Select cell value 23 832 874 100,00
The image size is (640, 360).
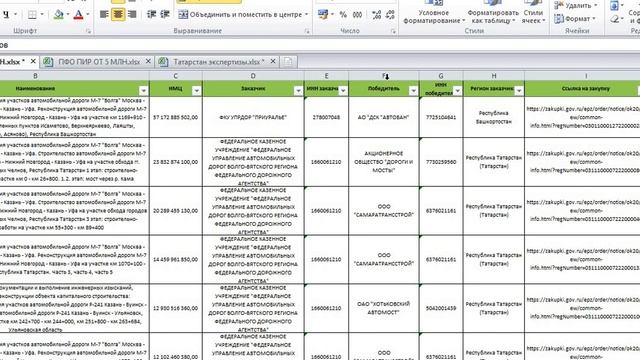coord(176,162)
